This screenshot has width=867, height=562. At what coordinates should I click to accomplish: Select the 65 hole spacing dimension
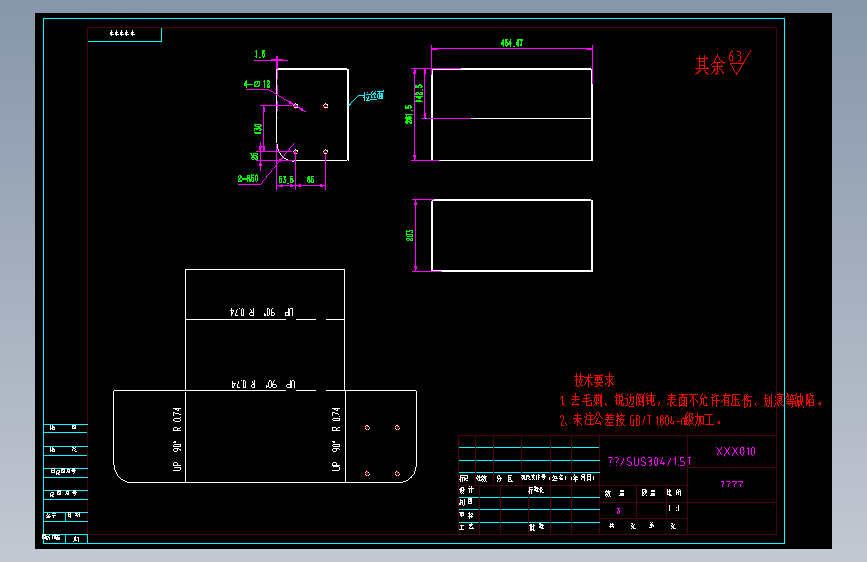coord(310,180)
